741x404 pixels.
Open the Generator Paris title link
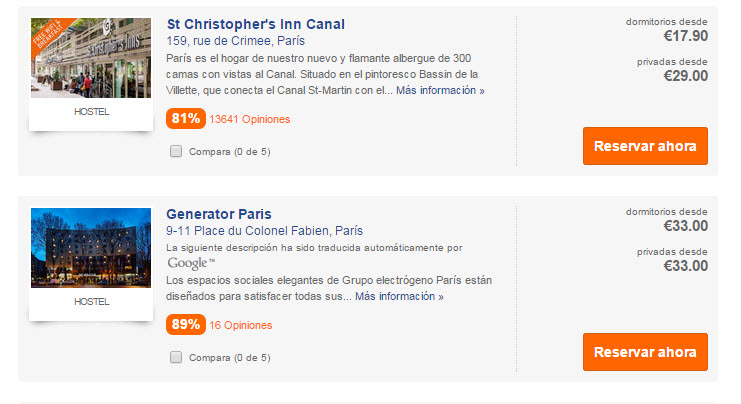(218, 214)
